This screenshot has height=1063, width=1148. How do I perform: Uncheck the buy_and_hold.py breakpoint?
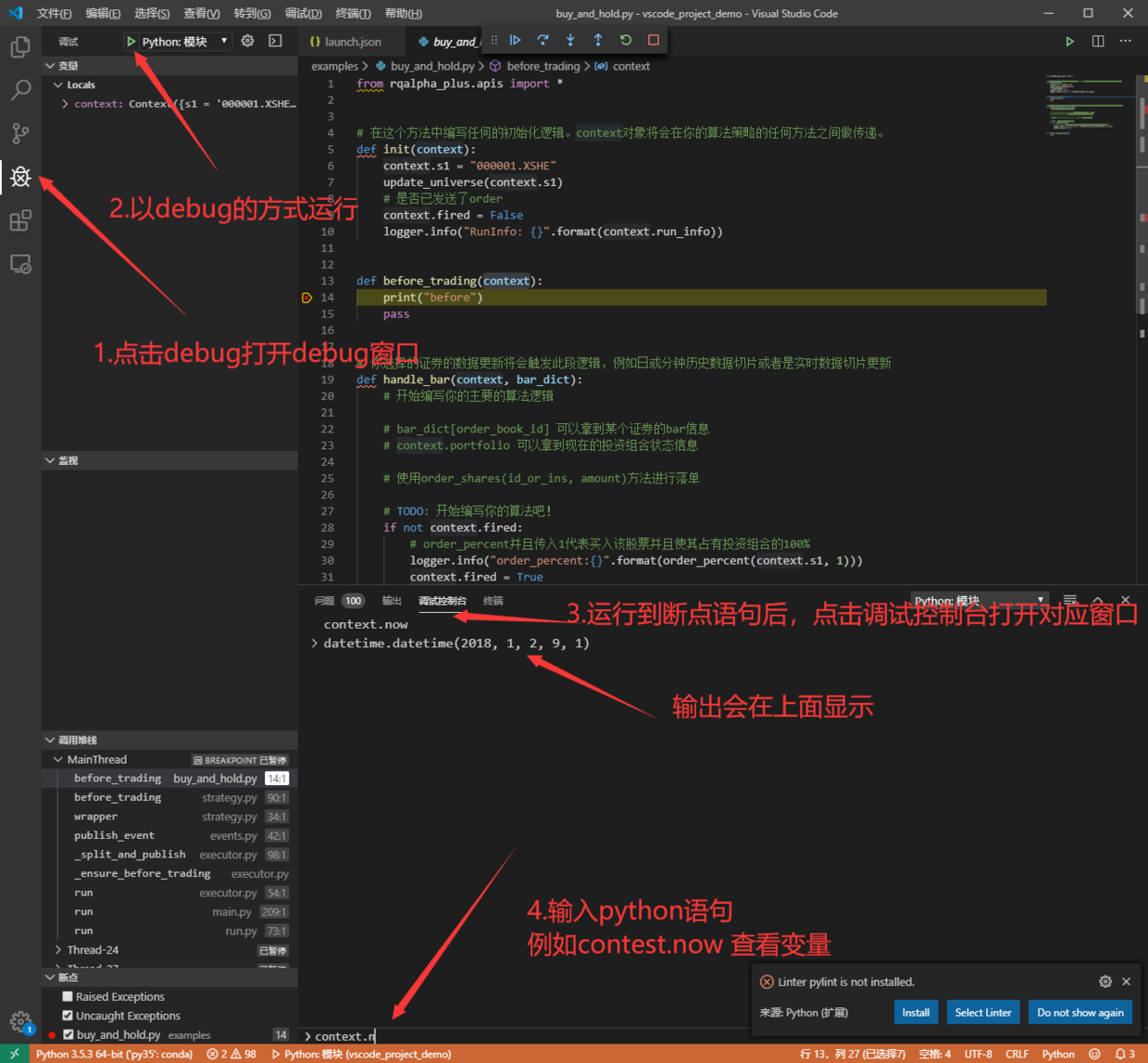(68, 1035)
